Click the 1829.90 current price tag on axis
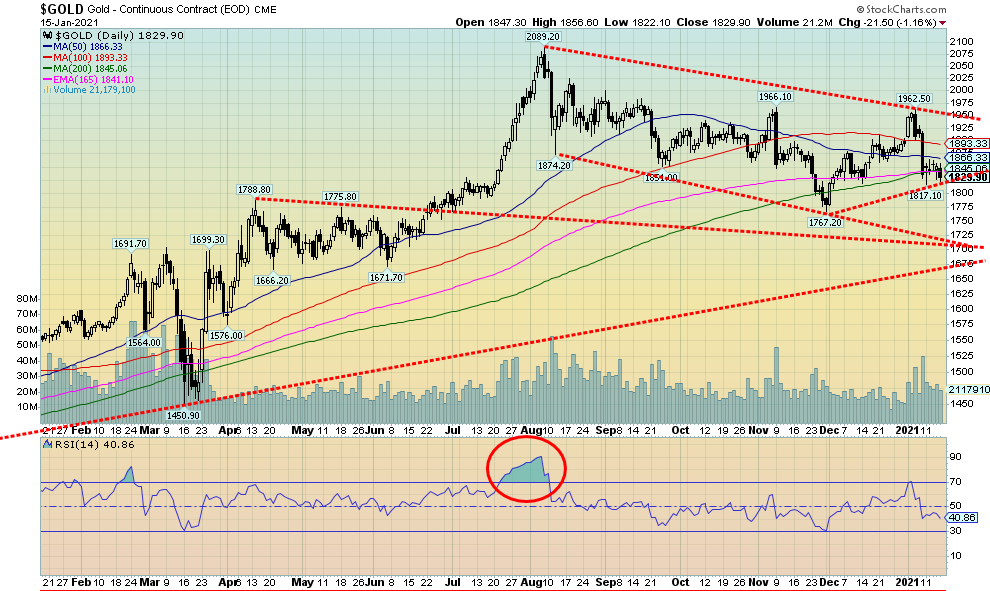990x591 pixels. pyautogui.click(x=968, y=177)
